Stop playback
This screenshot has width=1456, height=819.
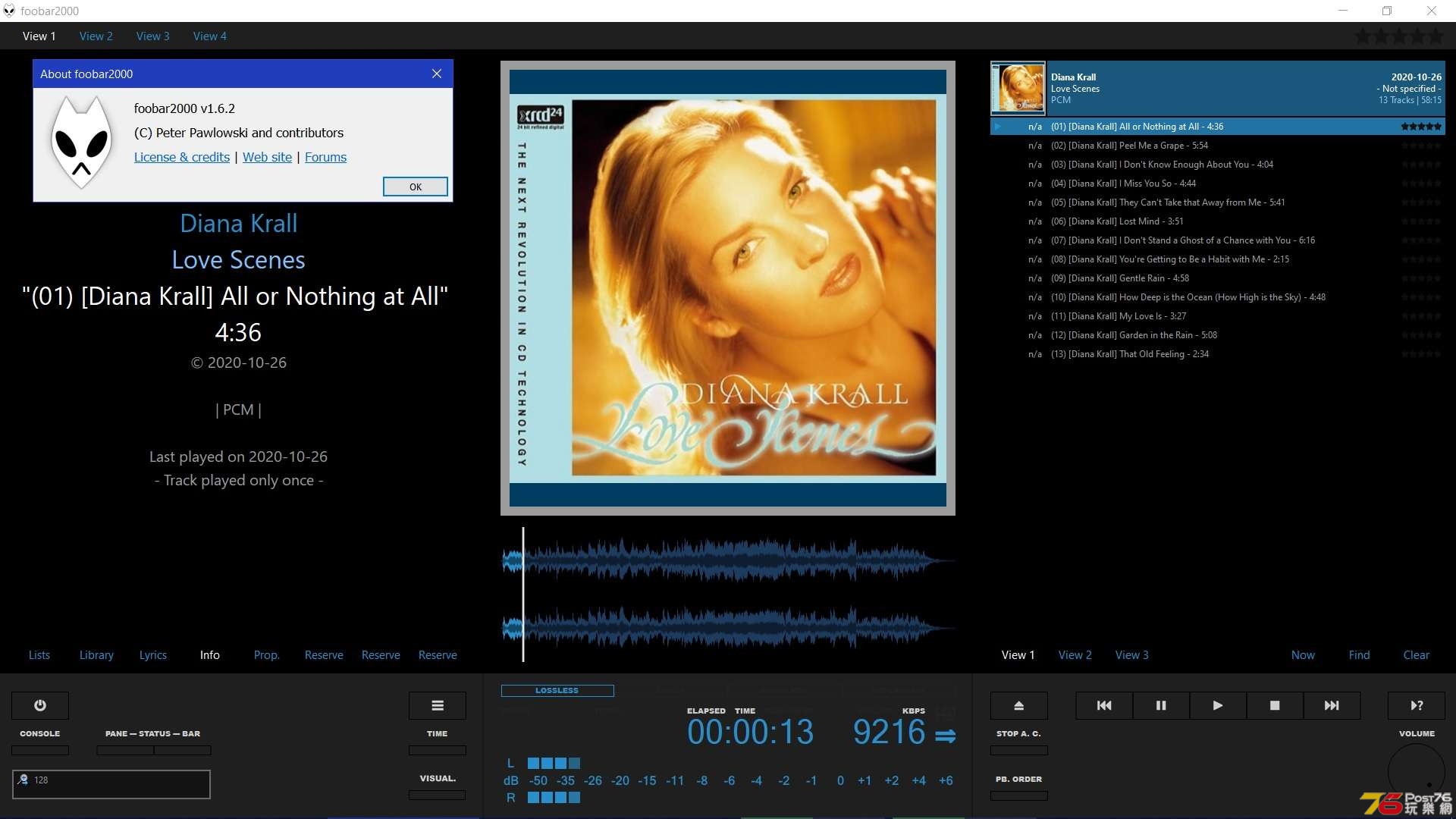1275,705
